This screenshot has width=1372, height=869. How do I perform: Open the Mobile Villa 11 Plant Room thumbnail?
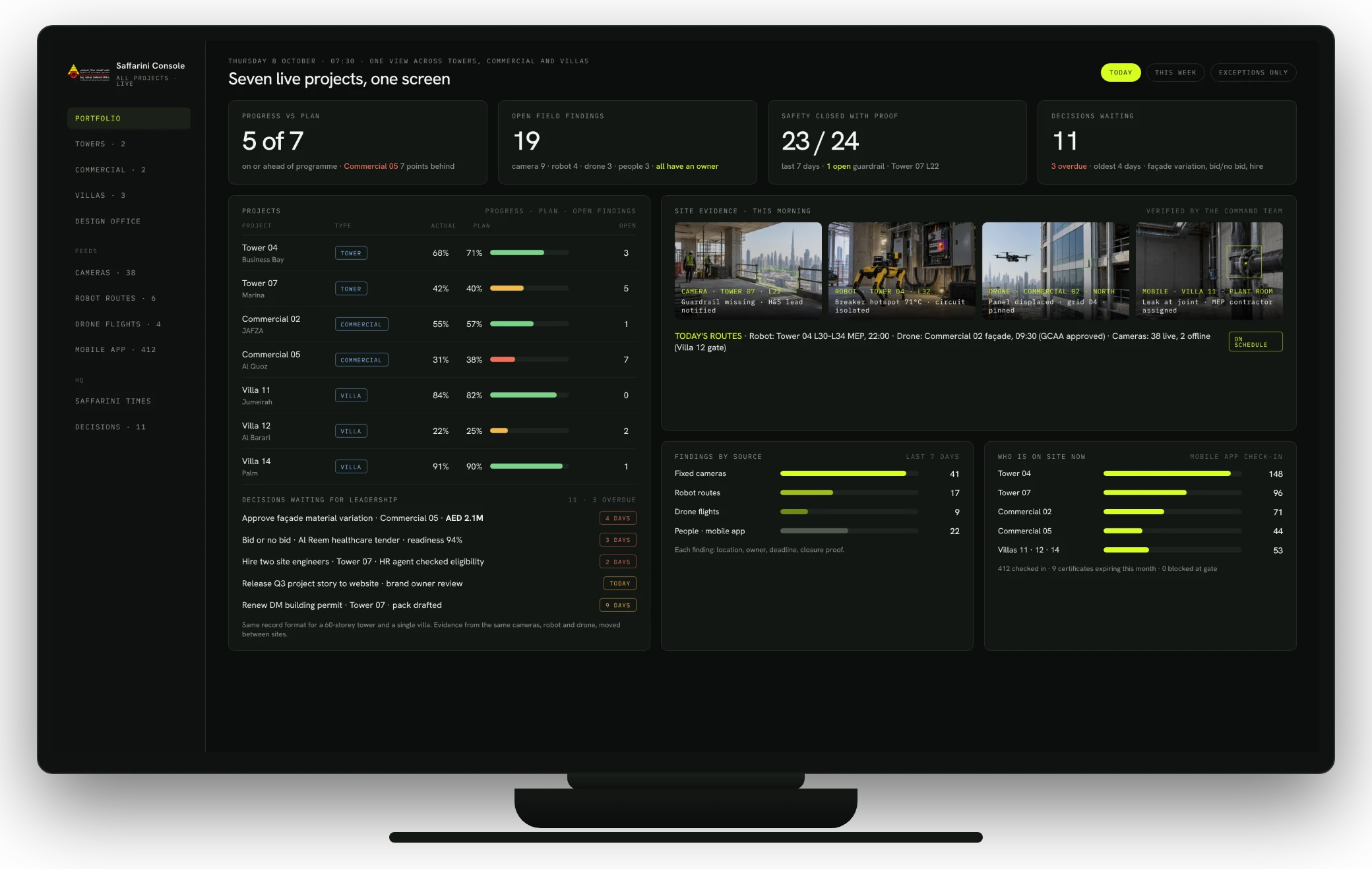click(x=1209, y=270)
